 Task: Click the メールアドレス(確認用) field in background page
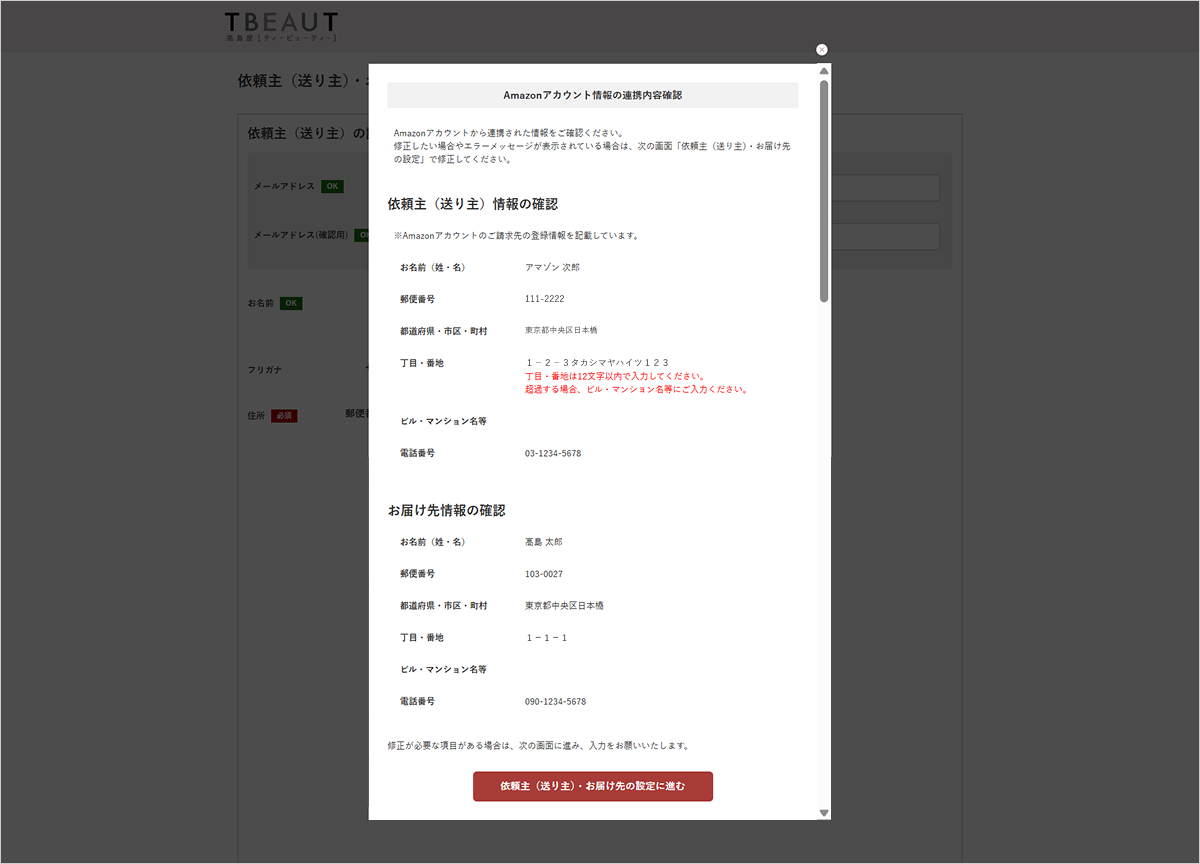(885, 236)
